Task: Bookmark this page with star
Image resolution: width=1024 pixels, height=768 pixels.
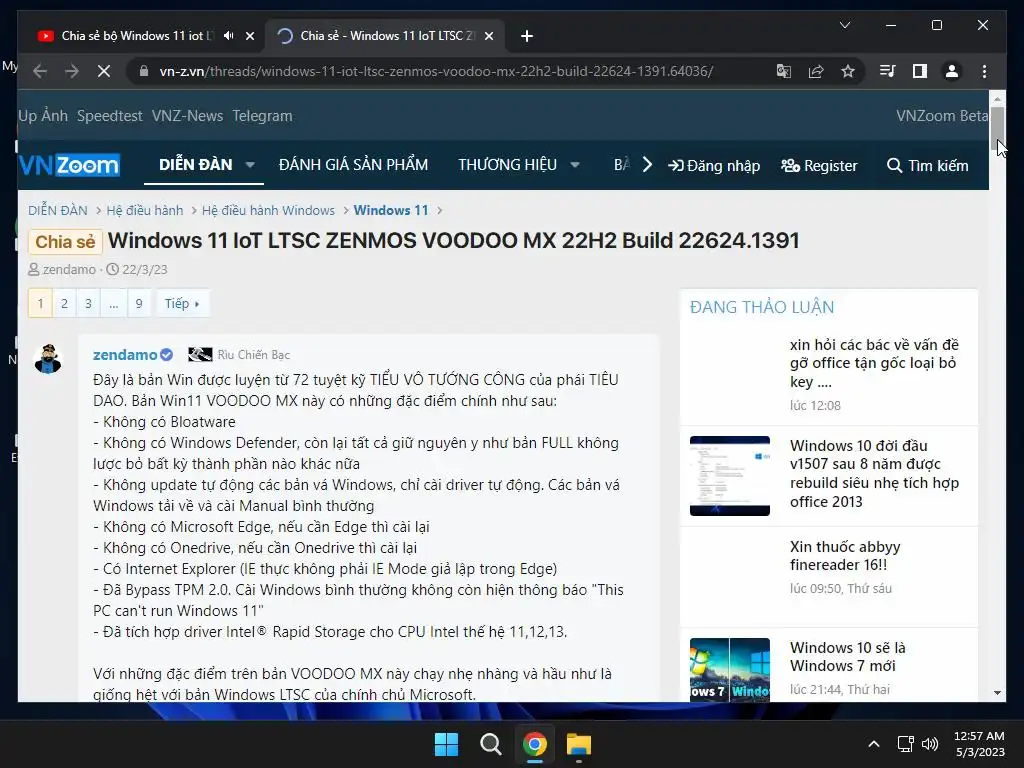Action: click(x=848, y=71)
